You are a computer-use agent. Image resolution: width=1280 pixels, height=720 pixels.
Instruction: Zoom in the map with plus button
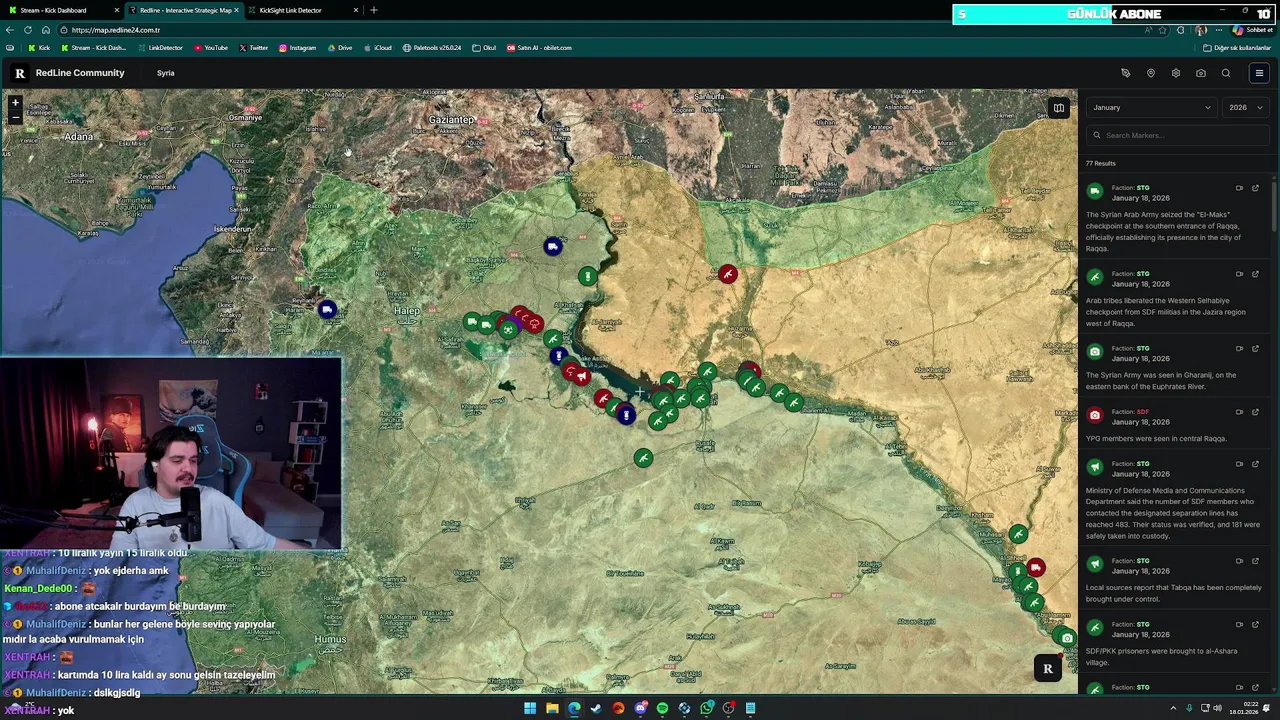click(15, 102)
